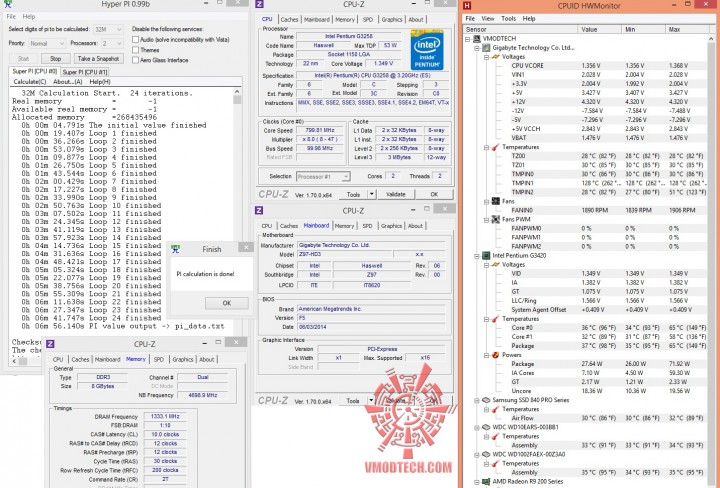This screenshot has height=488, width=720.
Task: Click the Stop button in Hyper PI
Action: tap(56, 59)
